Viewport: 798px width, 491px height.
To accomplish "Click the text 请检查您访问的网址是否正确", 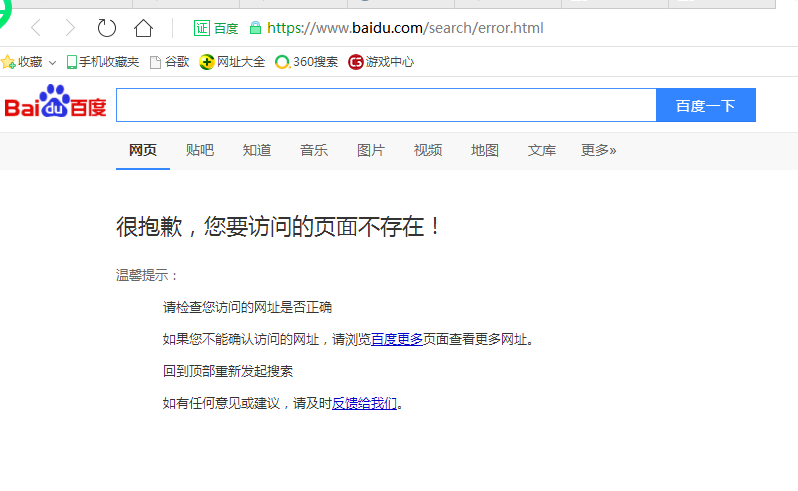I will click(x=247, y=307).
